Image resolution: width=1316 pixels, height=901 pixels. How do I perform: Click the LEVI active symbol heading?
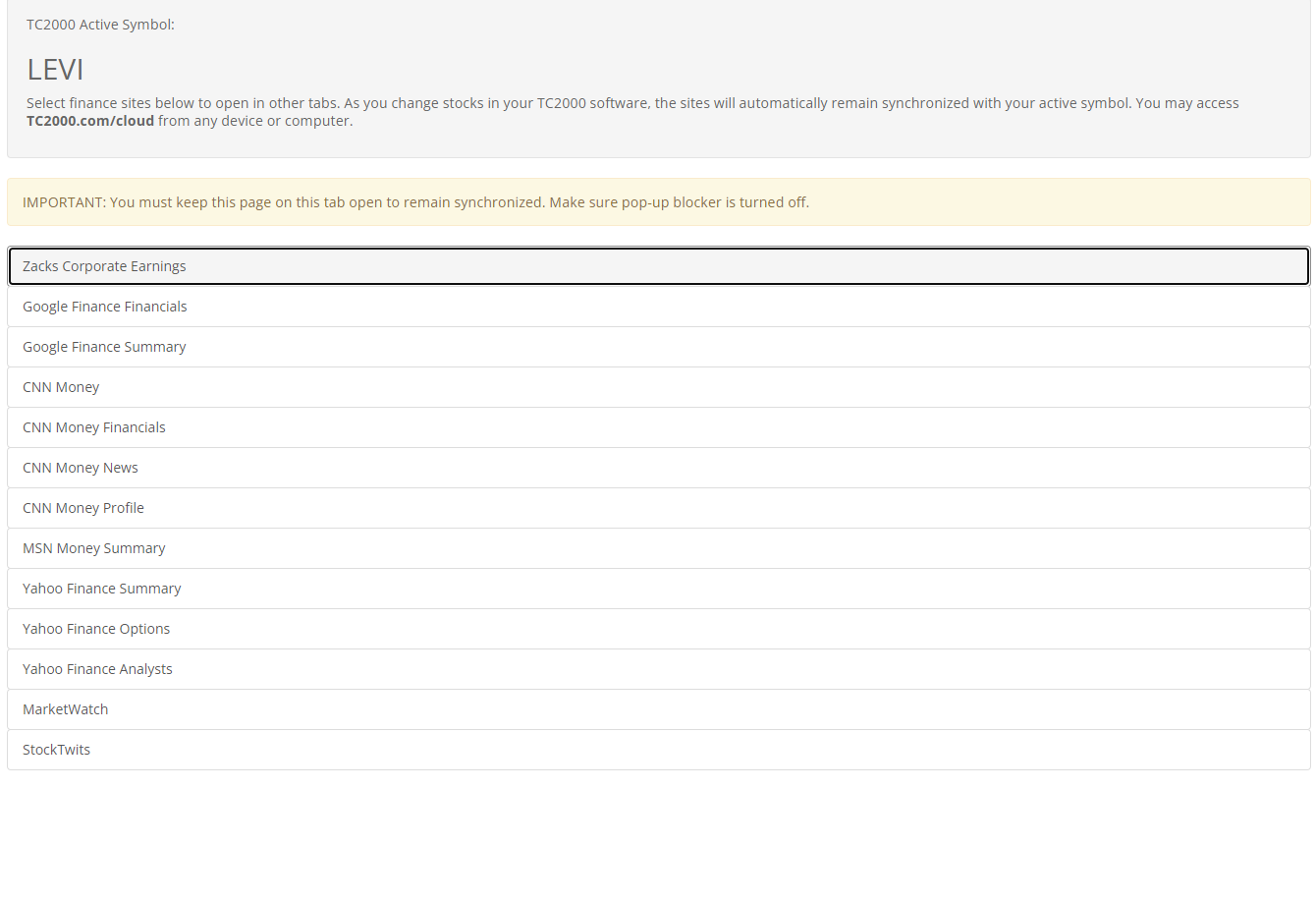point(55,70)
